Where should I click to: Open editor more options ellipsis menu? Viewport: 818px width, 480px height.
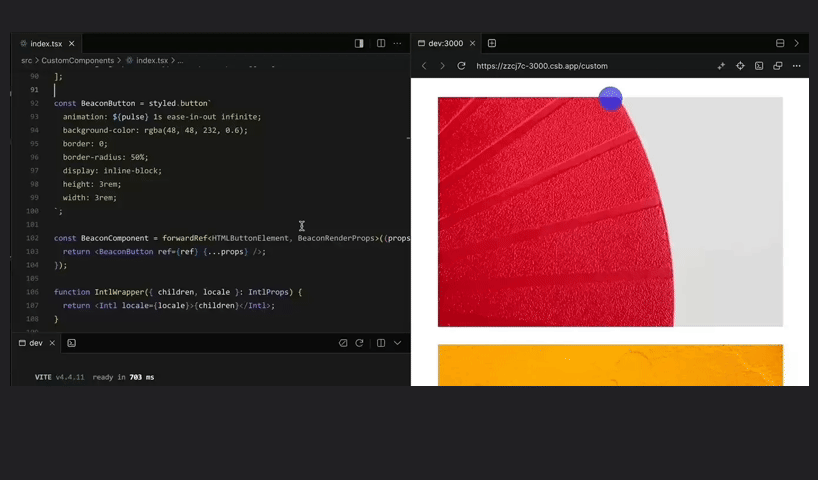click(397, 44)
